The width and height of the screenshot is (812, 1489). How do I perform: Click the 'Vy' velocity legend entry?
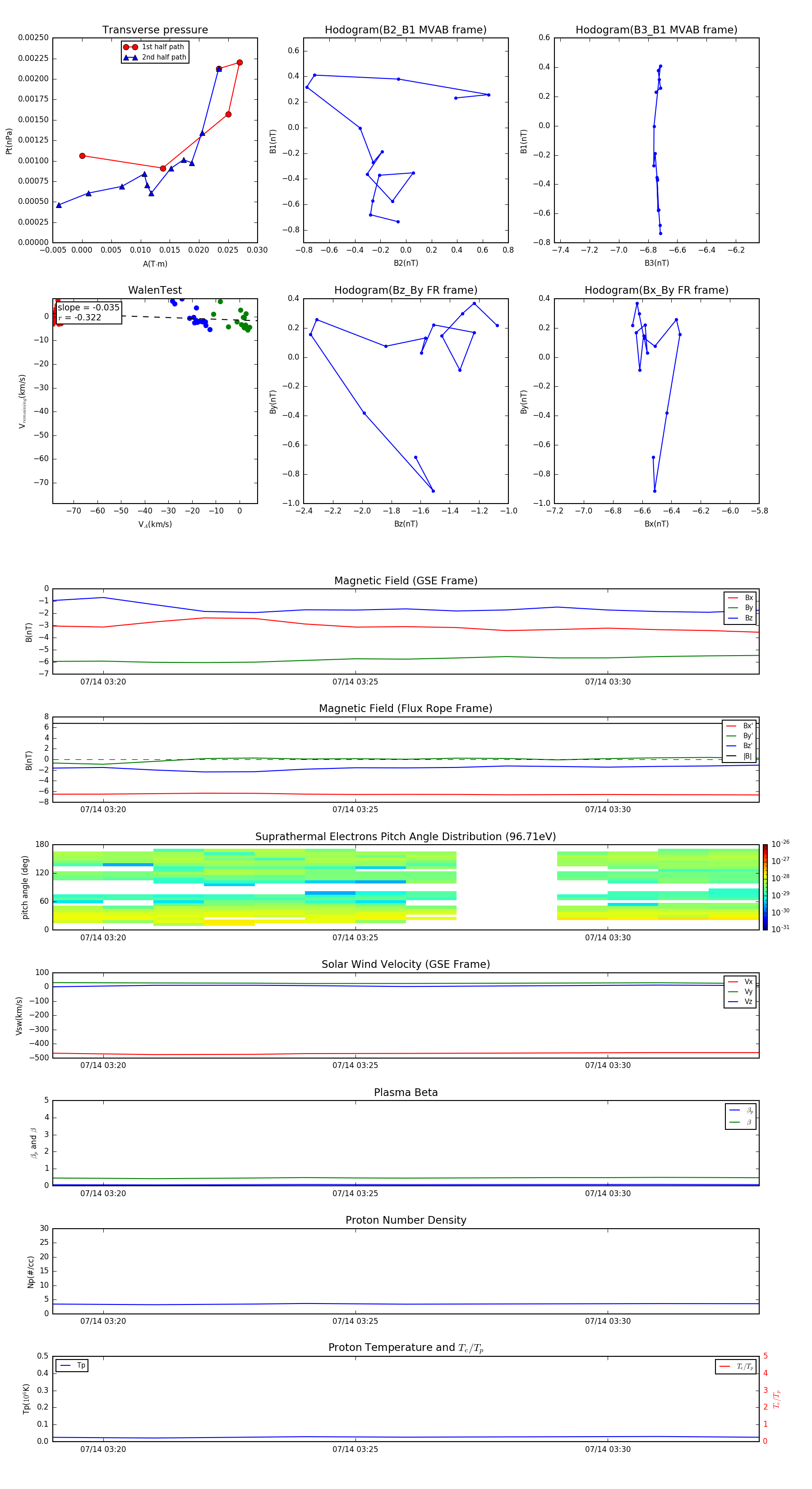coord(740,991)
